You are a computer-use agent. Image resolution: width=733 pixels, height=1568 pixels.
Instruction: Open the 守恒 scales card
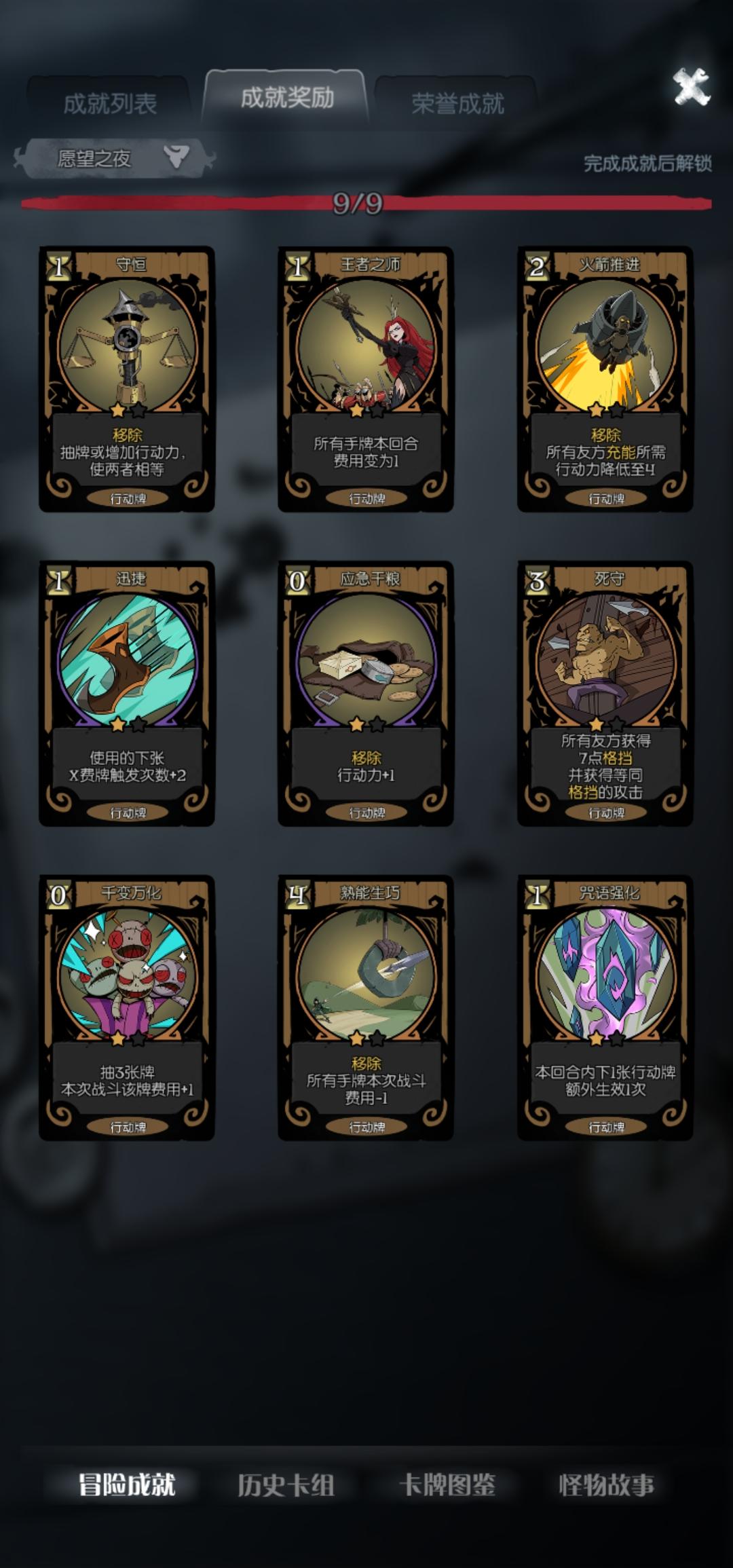tap(127, 379)
